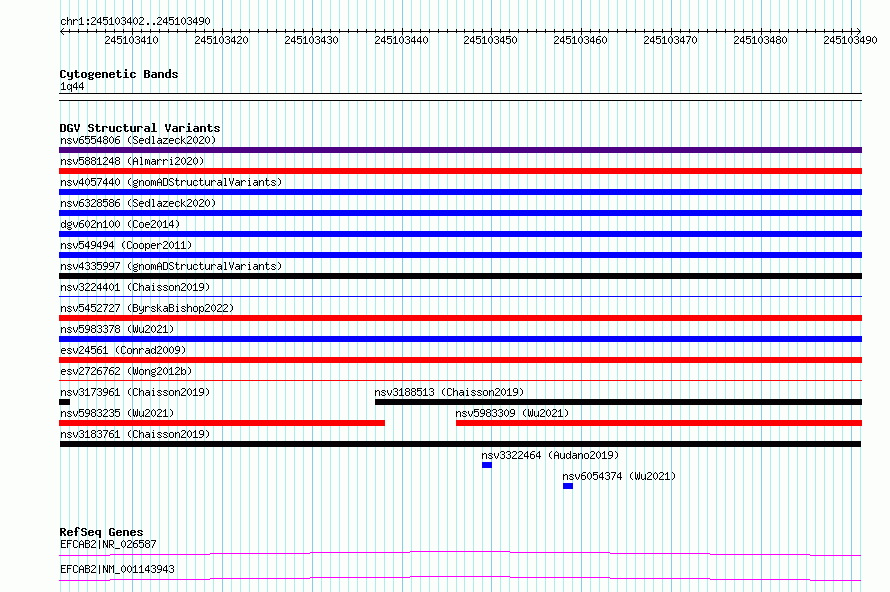Select the blue nsv5983378 variant bar
890x592 pixels.
click(460, 339)
